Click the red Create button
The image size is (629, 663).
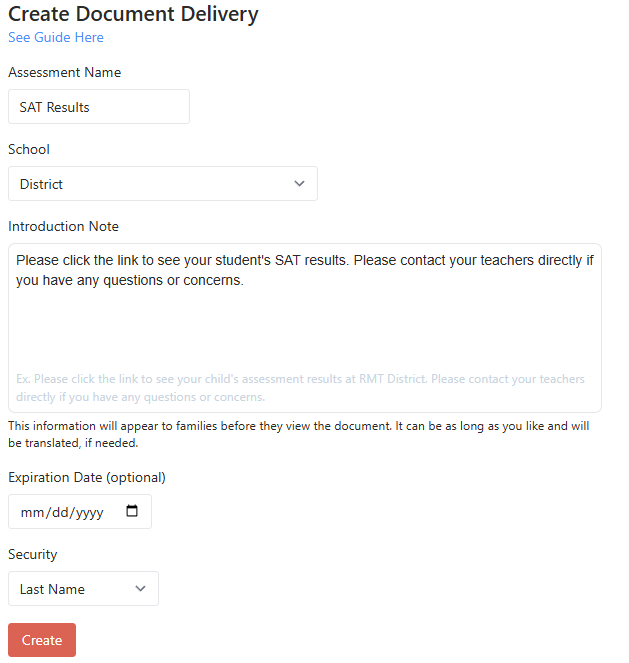42,640
